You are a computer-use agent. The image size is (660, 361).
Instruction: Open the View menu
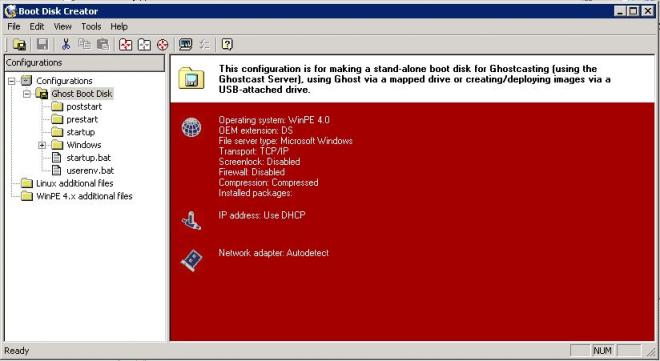(x=62, y=27)
